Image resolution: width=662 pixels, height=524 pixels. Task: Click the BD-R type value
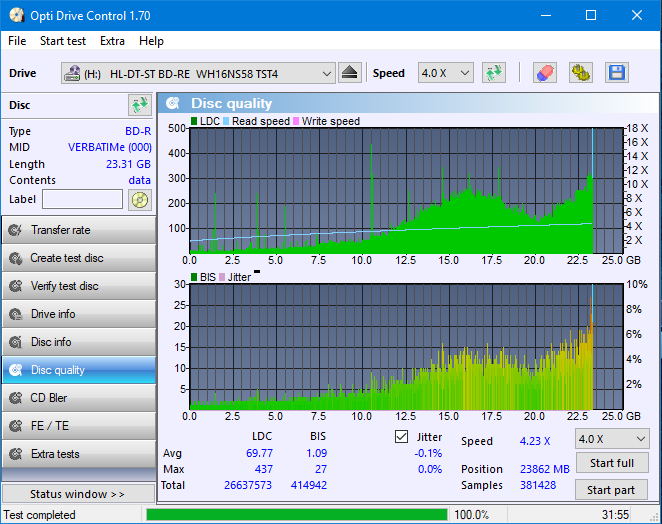pyautogui.click(x=138, y=131)
